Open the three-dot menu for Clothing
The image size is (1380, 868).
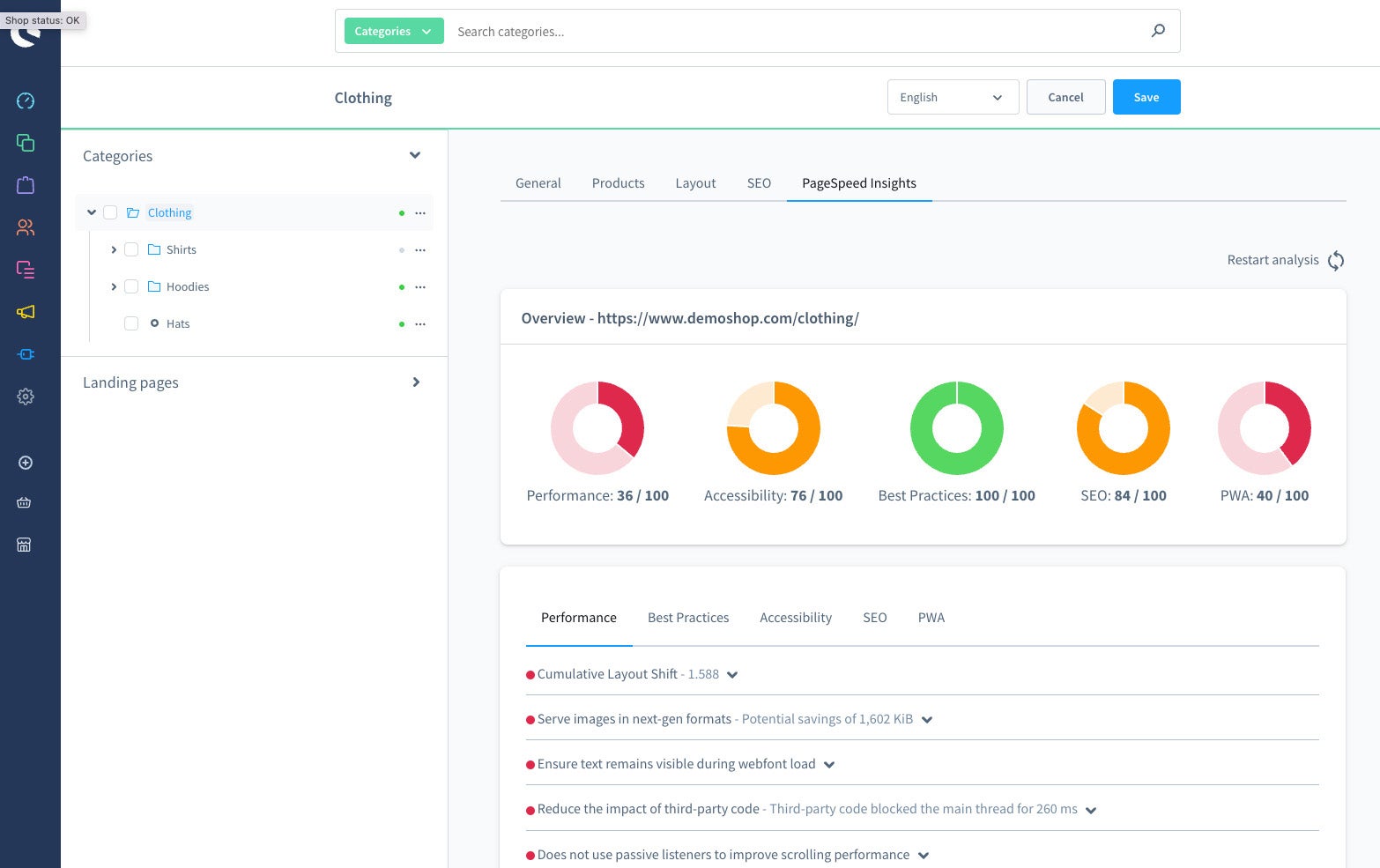[x=420, y=213]
